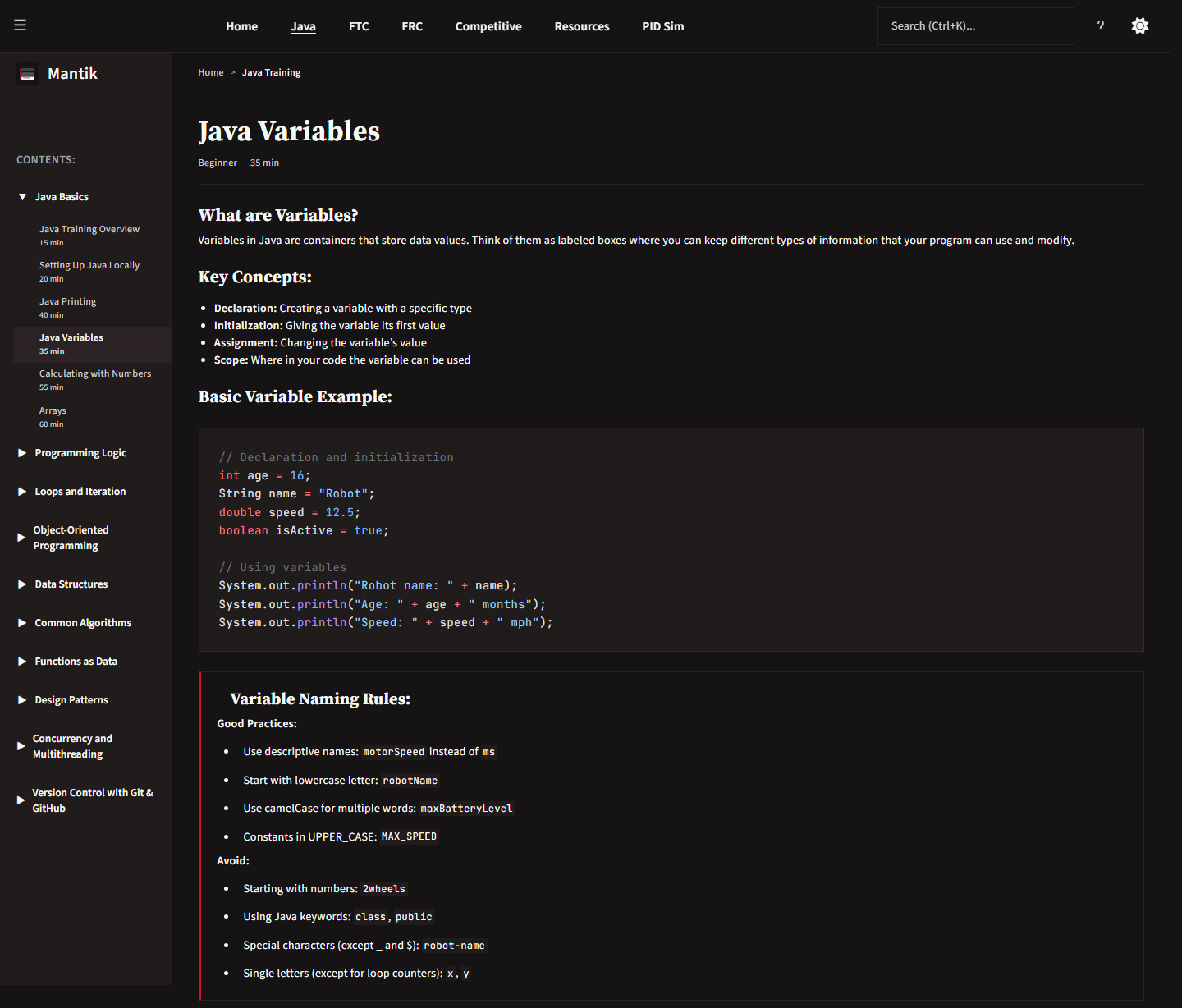
Task: Click the 'Java Variables' page title
Action: 289,131
